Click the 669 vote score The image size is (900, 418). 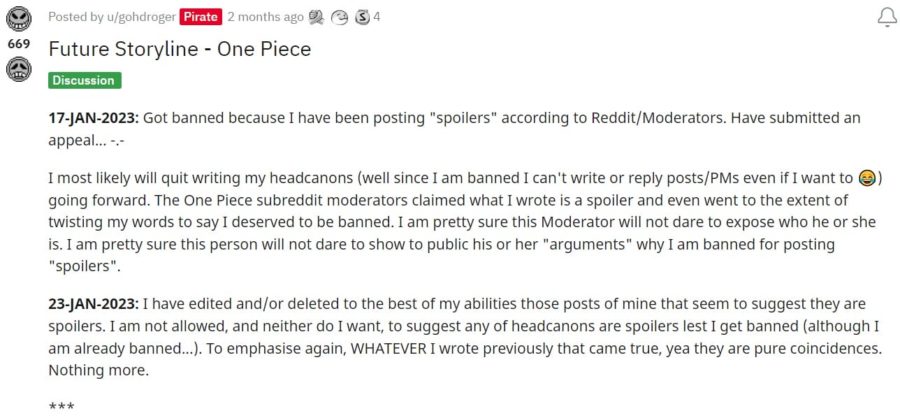tap(18, 46)
